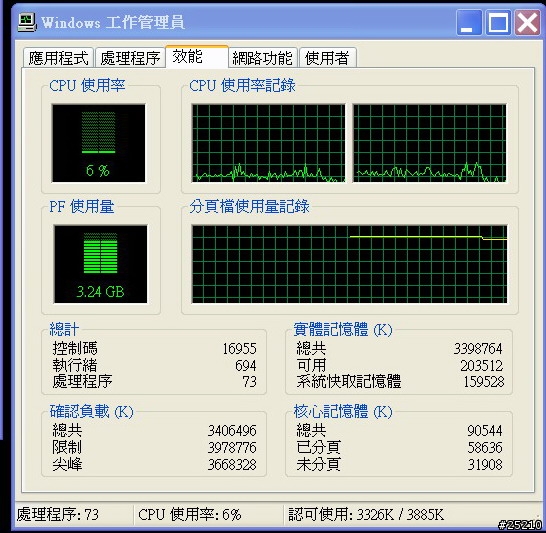Click the CPU 使用率記錄 group label
The height and width of the screenshot is (533, 546).
pos(242,86)
